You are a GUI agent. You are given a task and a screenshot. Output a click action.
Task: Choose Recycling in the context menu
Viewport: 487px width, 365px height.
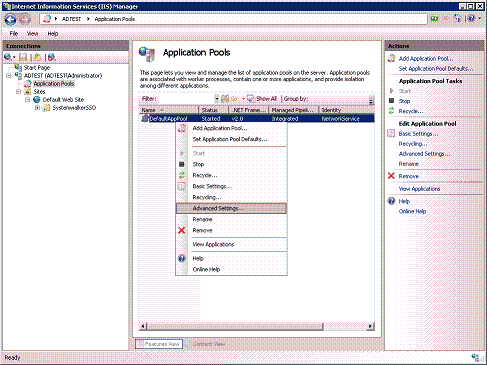[x=231, y=197]
